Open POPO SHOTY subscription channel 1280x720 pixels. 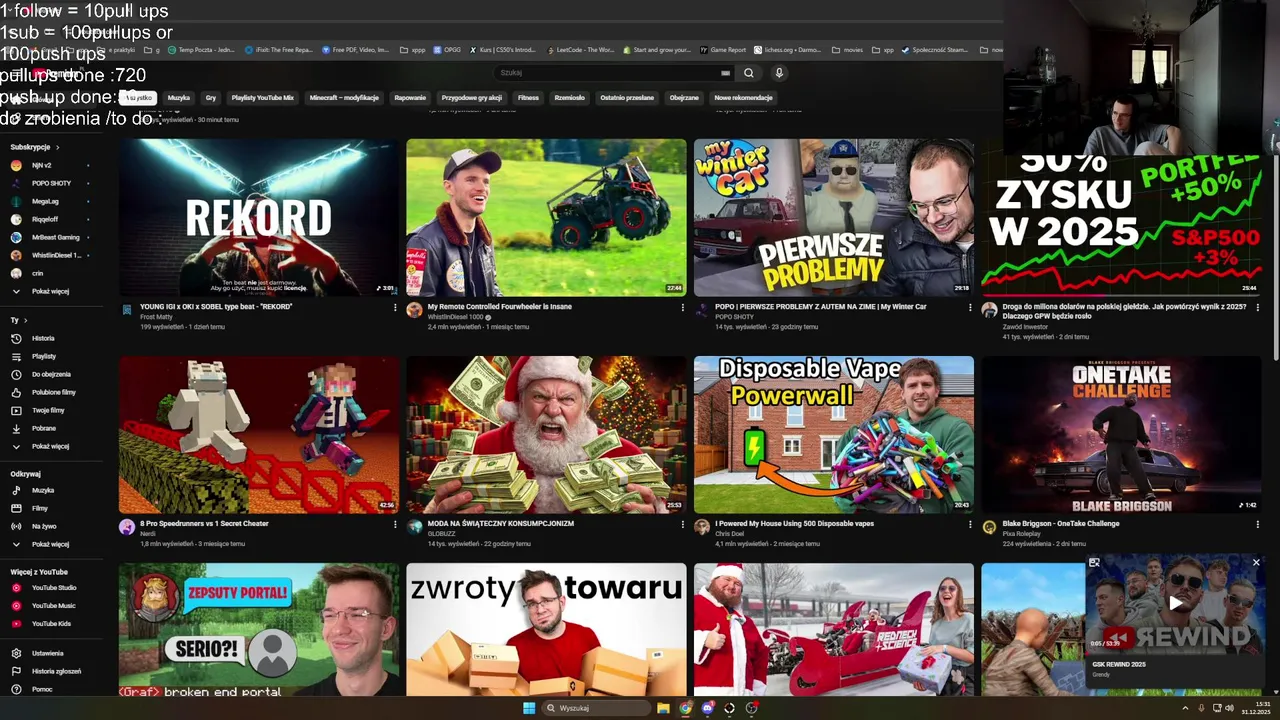tap(51, 183)
